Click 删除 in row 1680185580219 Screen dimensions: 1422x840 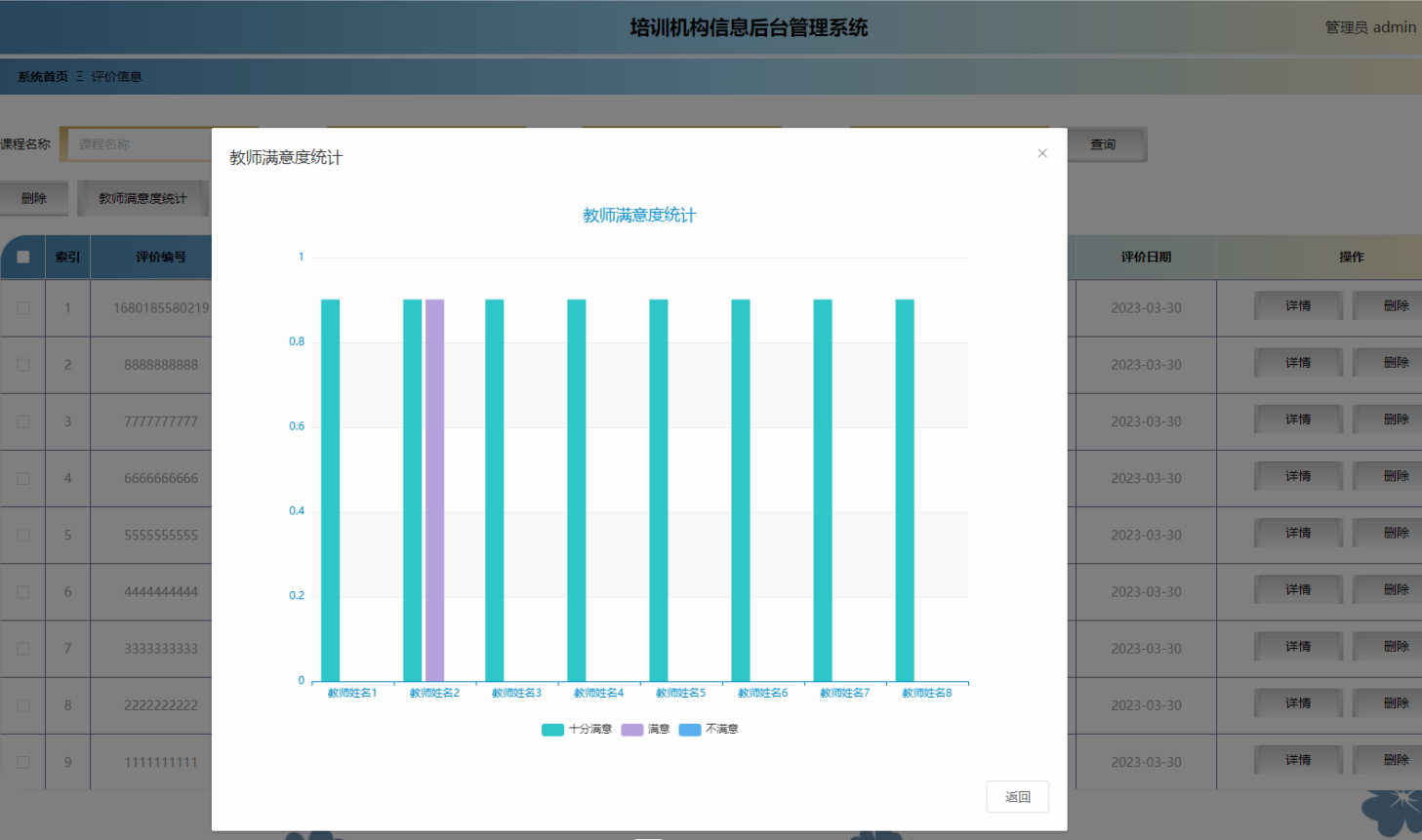pyautogui.click(x=1388, y=306)
